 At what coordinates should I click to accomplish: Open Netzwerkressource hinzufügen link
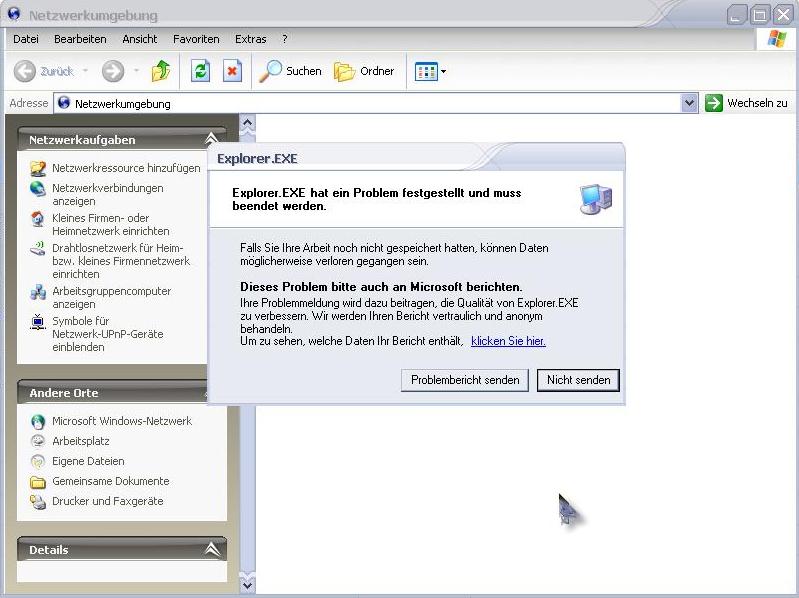coord(126,168)
